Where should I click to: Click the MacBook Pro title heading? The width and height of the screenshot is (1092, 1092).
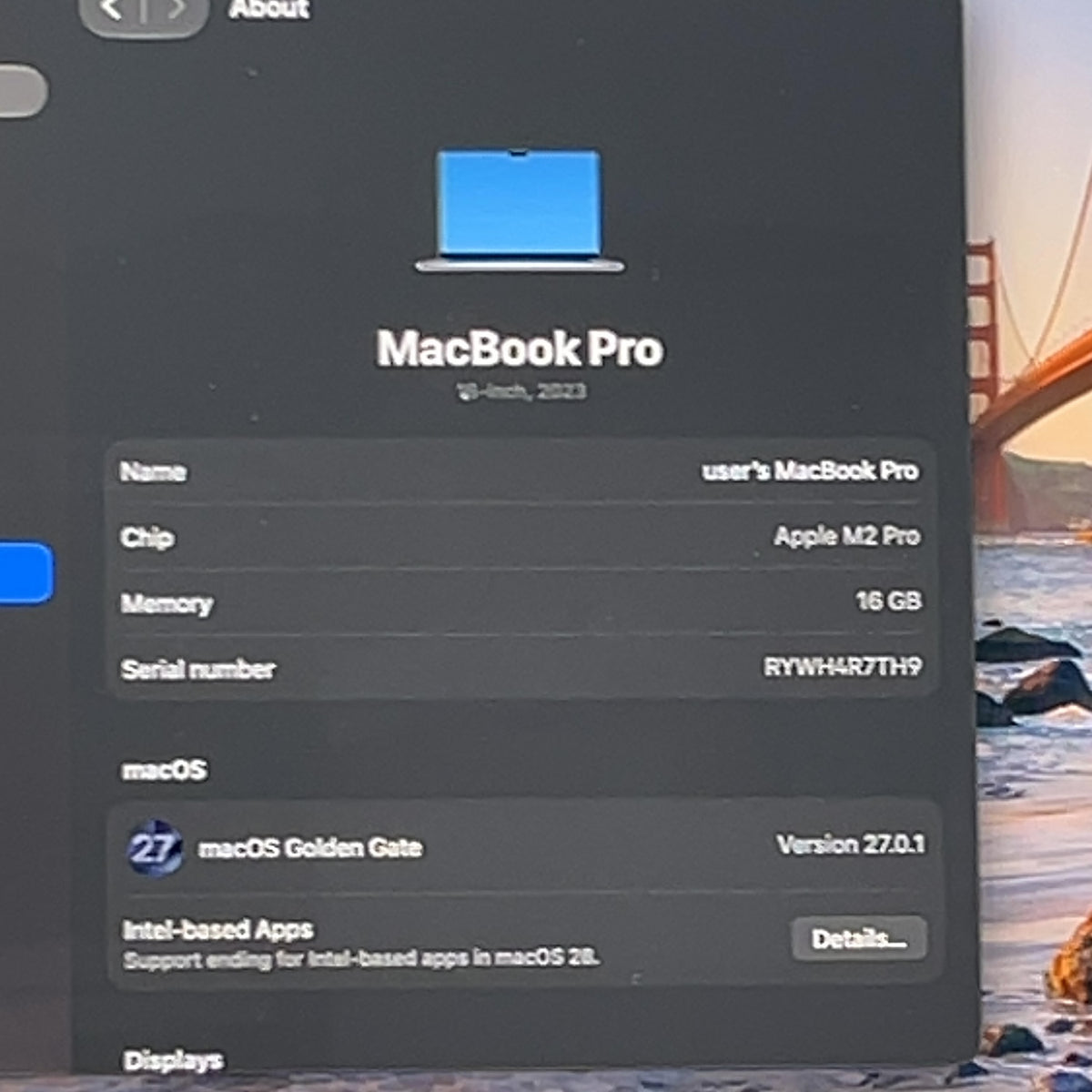pos(520,348)
